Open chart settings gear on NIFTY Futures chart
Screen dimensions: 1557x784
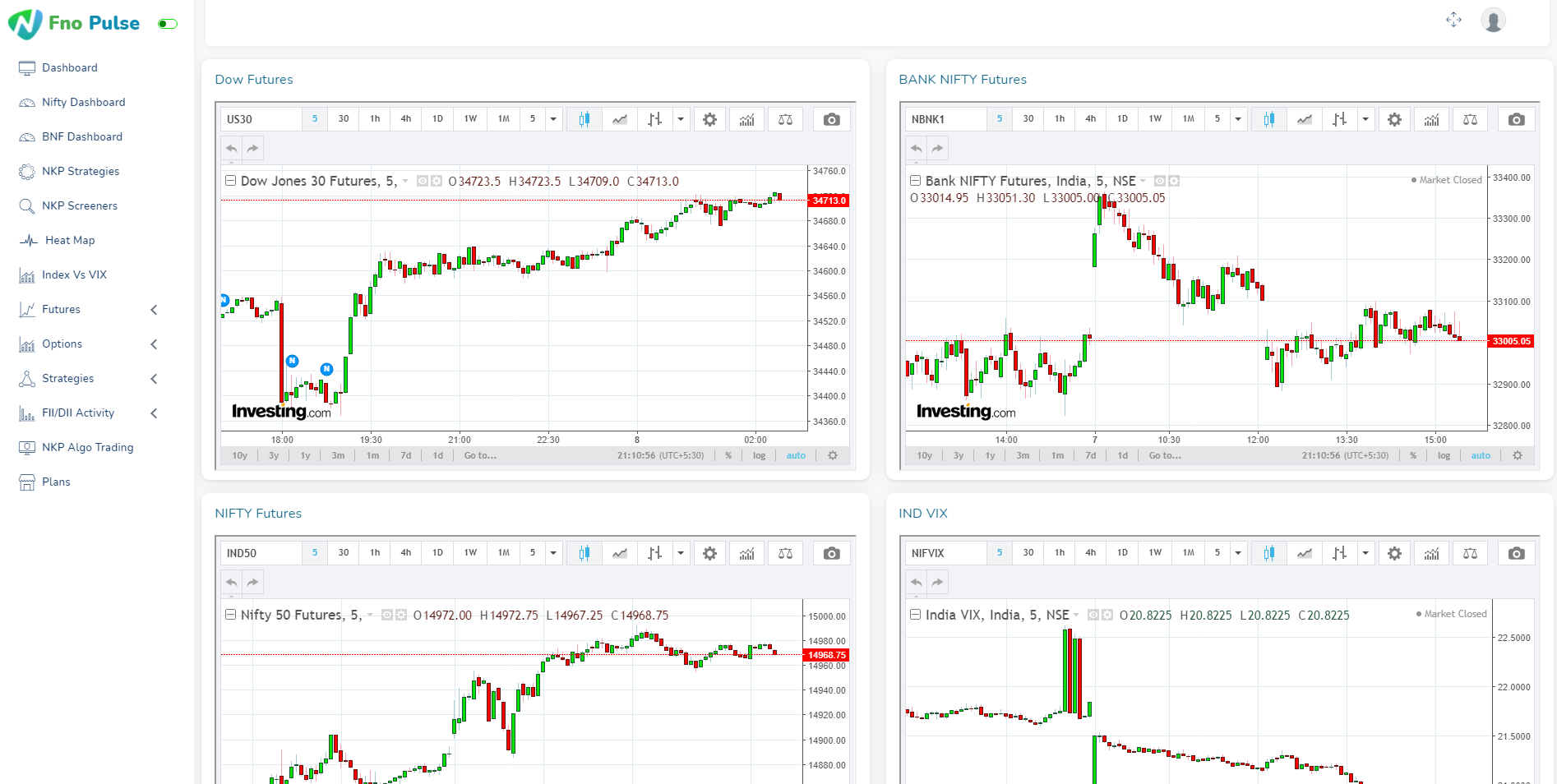709,553
